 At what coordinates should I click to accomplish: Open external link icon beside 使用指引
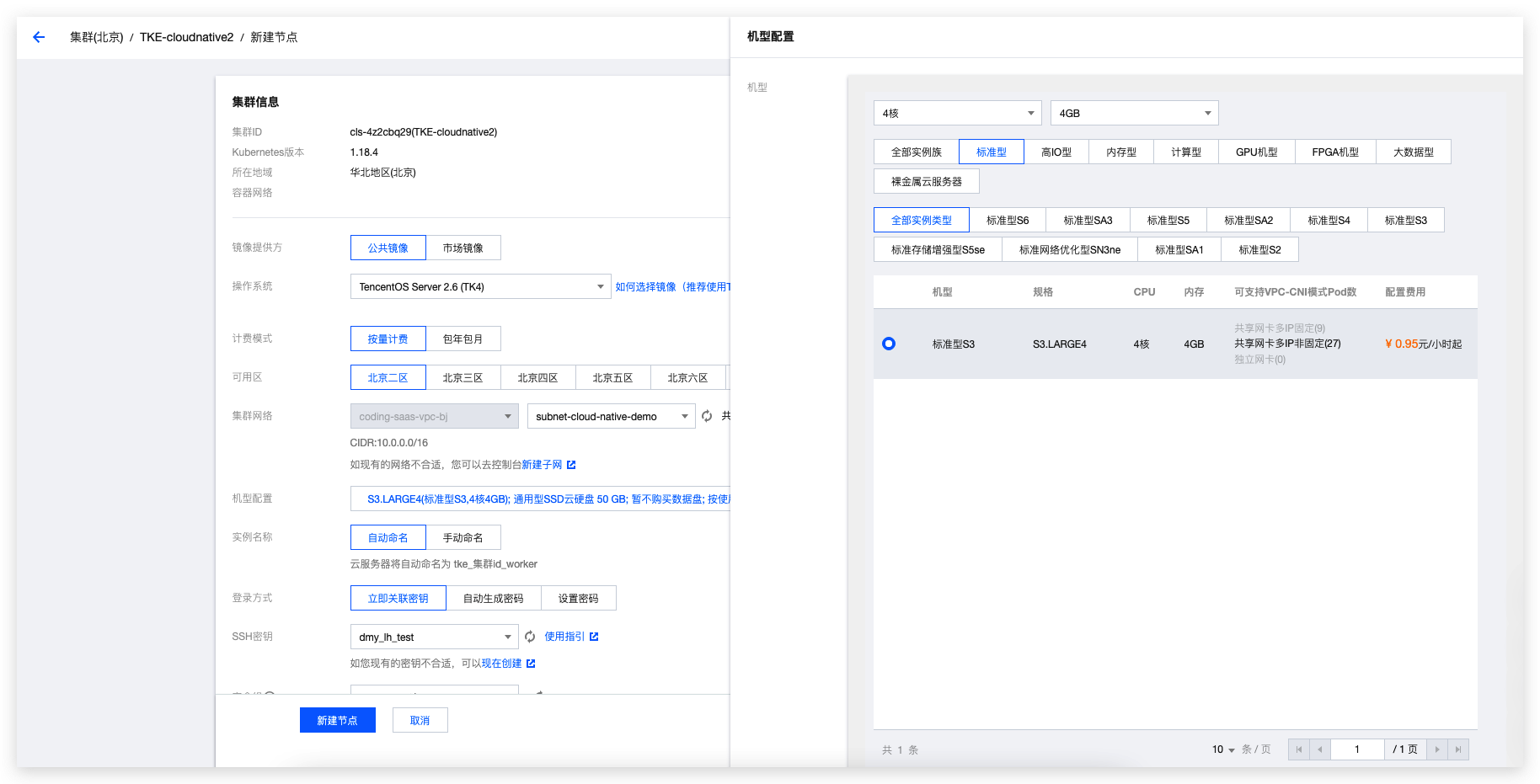pyautogui.click(x=594, y=637)
